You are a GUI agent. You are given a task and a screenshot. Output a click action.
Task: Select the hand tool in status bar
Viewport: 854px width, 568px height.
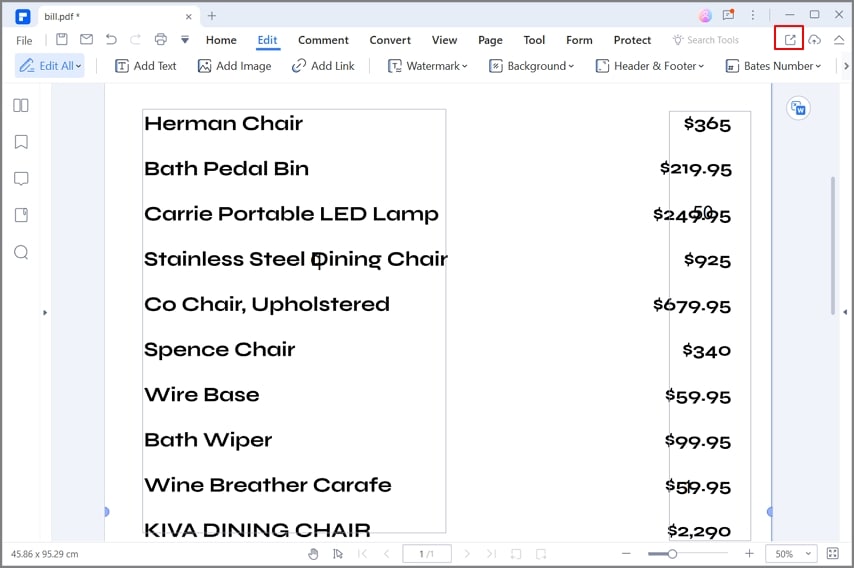(313, 554)
